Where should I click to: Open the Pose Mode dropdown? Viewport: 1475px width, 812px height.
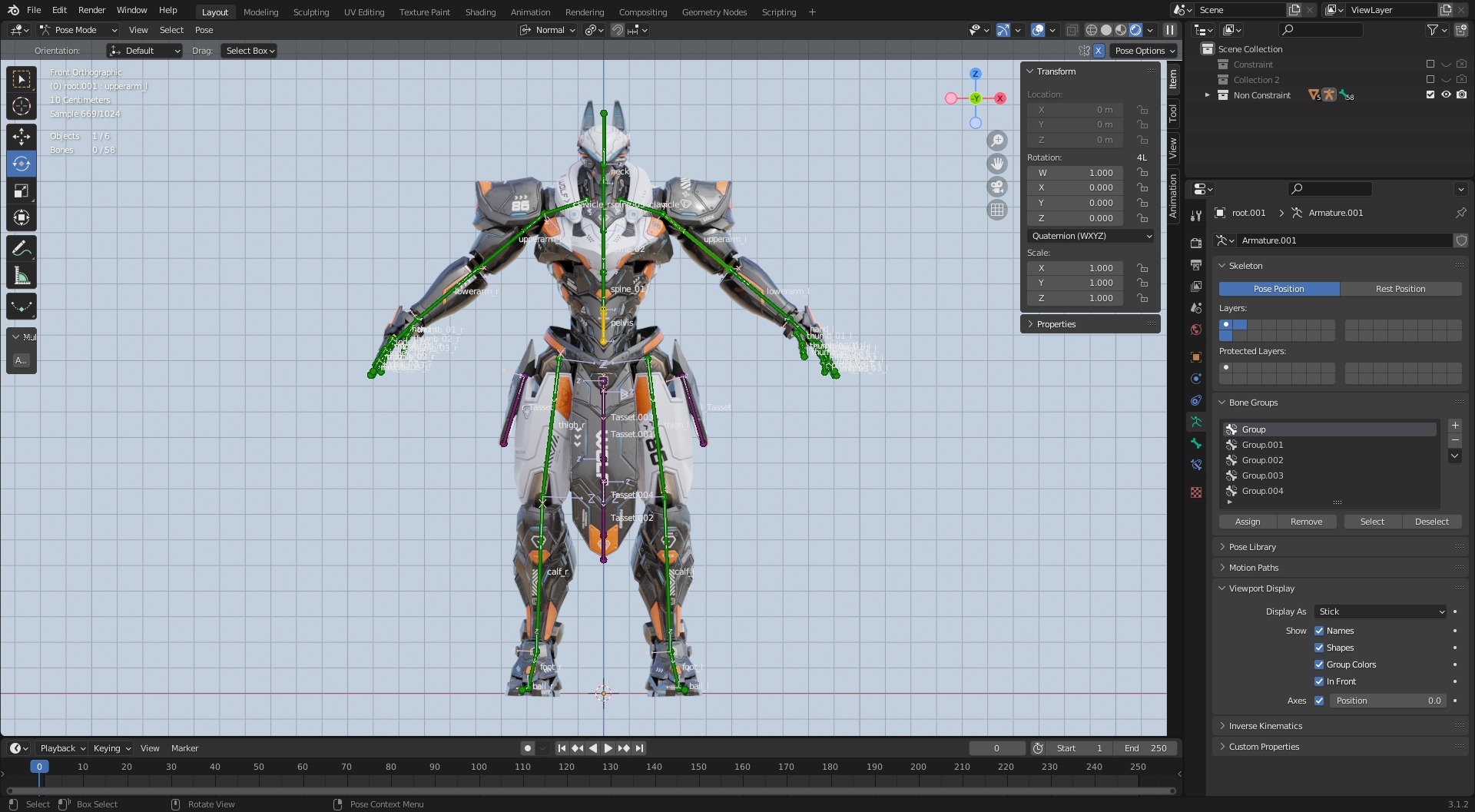click(78, 30)
